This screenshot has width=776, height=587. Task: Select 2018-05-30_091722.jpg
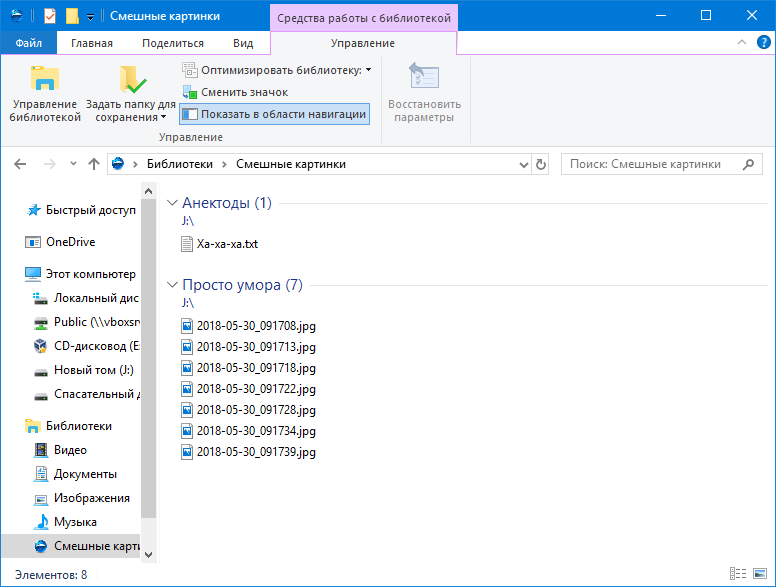coord(248,389)
